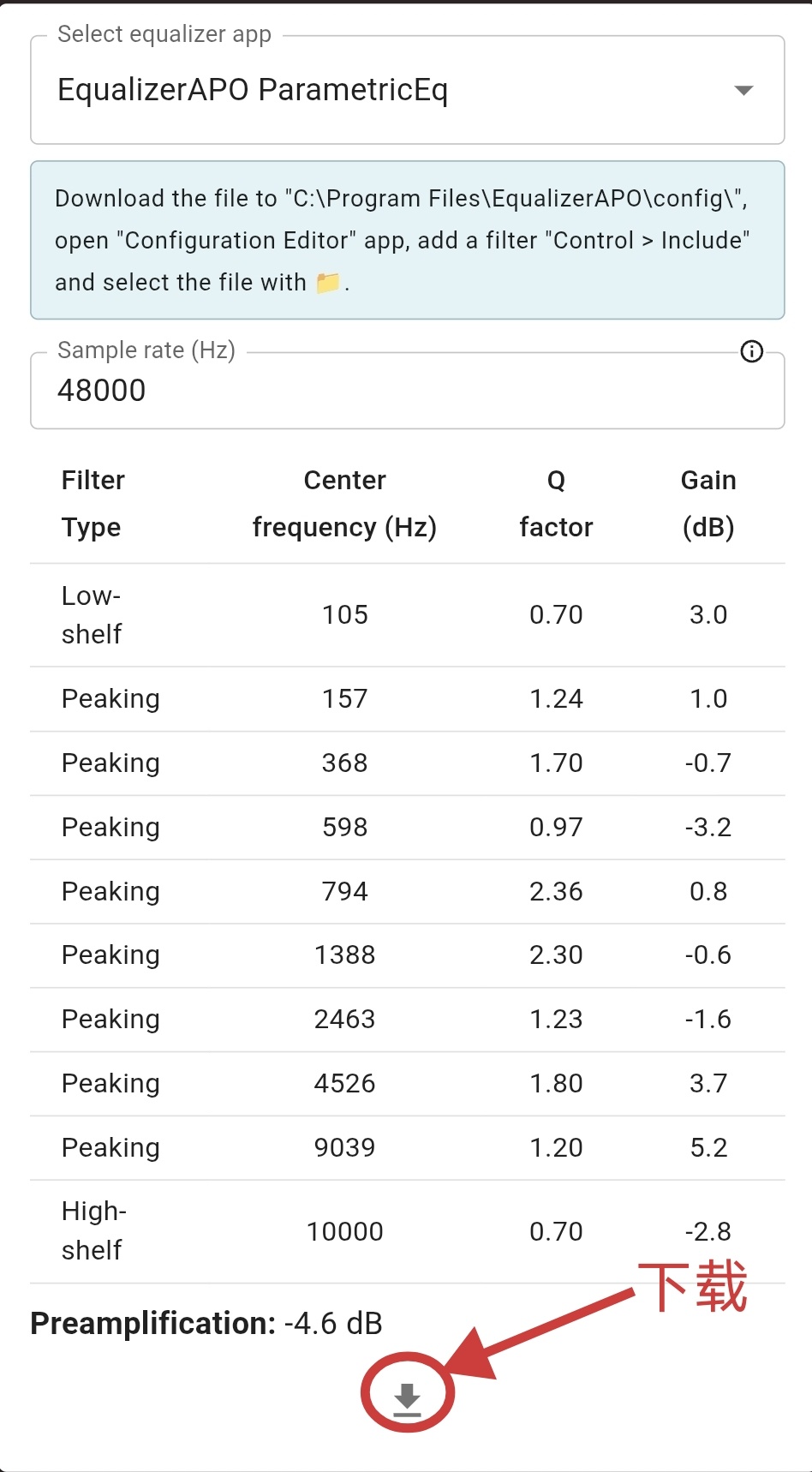Click the 4526 Hz peaking filter frequency

(344, 1084)
